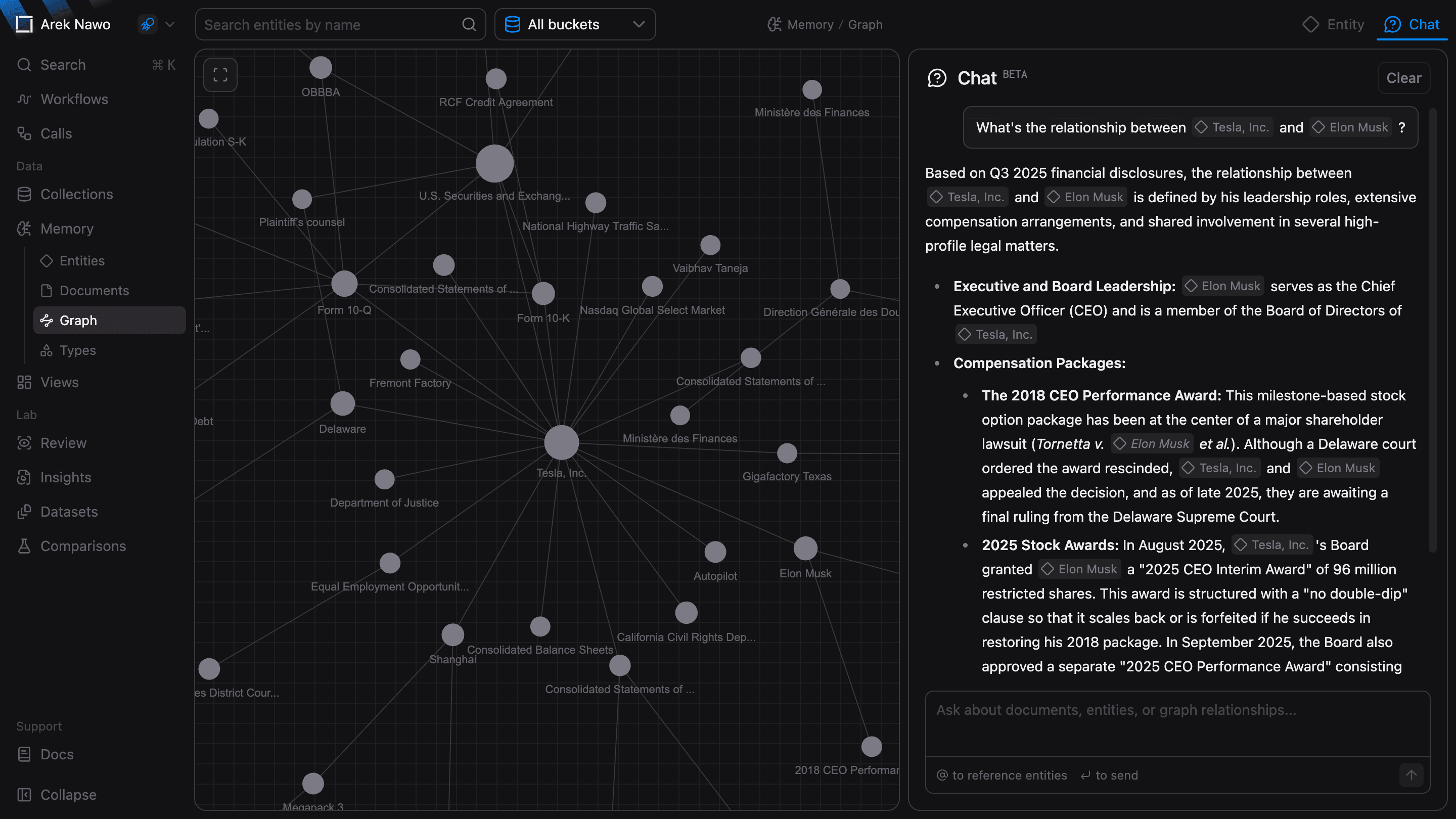The image size is (1456, 819).
Task: Open Insights in the Lab section
Action: click(x=96, y=478)
